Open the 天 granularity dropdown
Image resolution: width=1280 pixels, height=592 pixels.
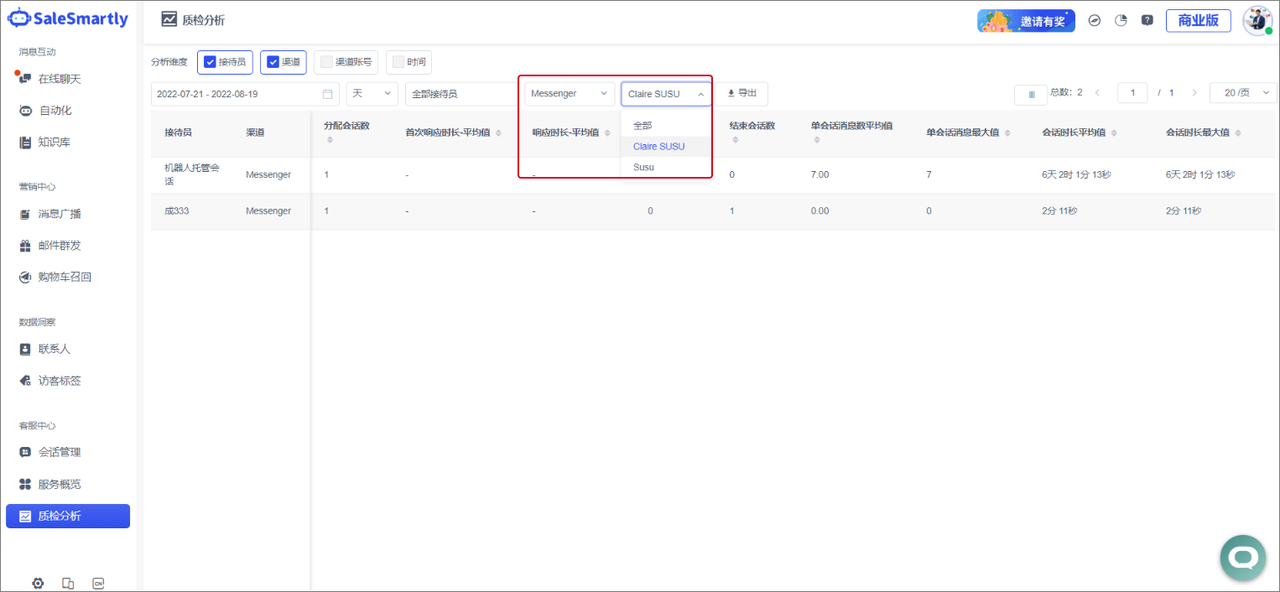point(372,94)
